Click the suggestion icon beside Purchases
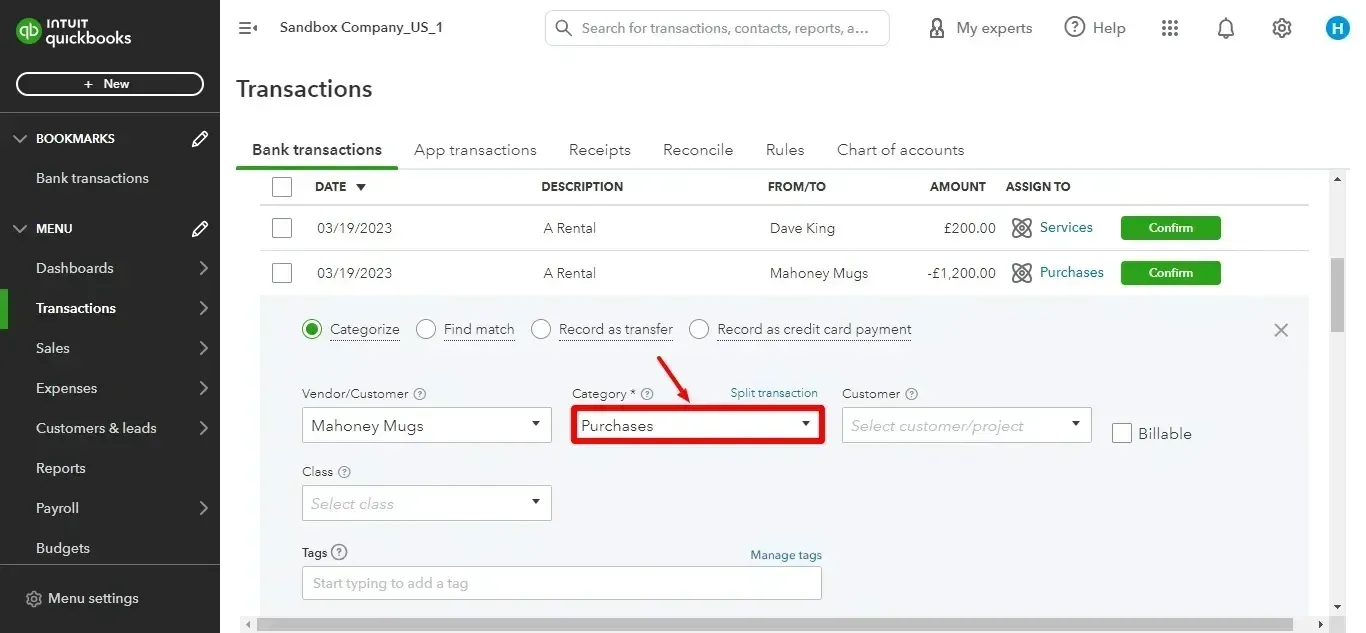 click(1021, 273)
